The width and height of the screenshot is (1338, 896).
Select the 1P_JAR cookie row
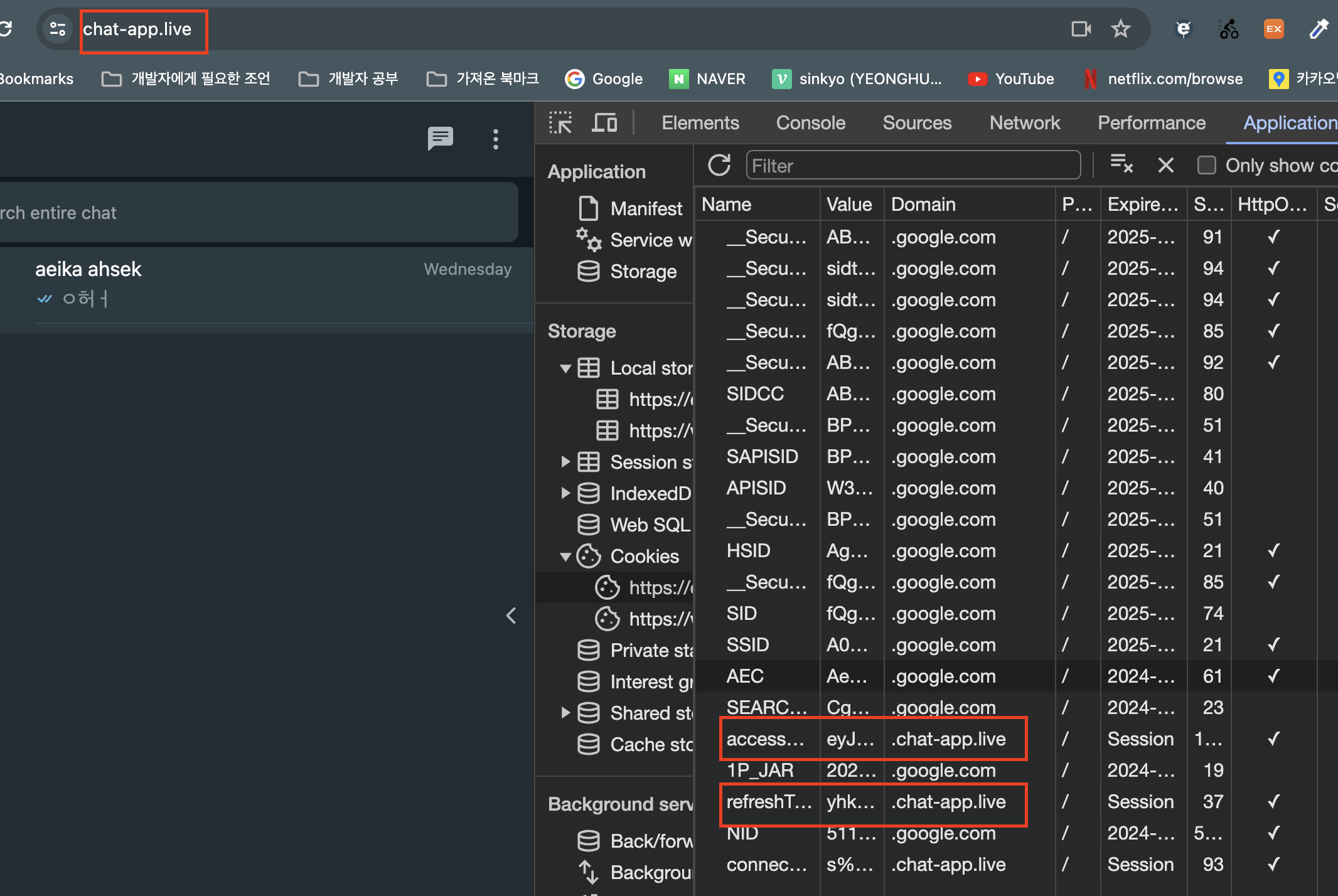(x=1017, y=770)
